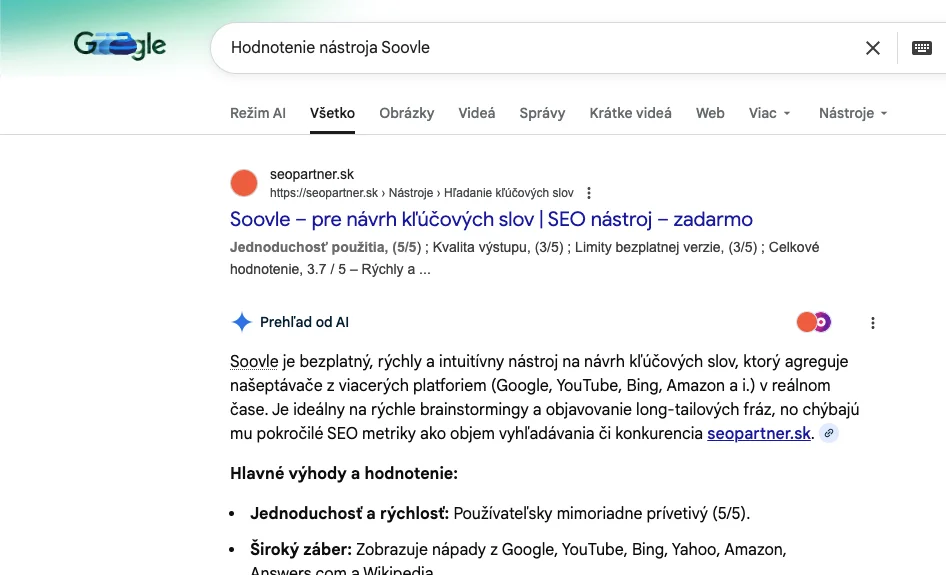Click the AI overview sparkle icon
The image size is (946, 575).
click(241, 322)
